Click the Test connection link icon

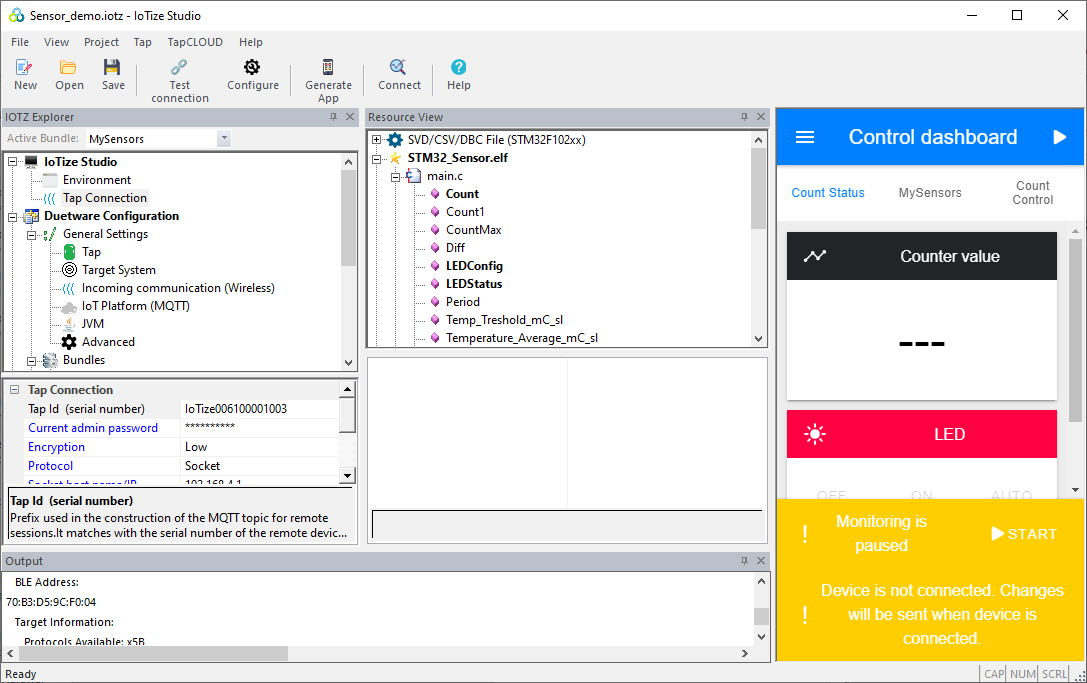(179, 67)
